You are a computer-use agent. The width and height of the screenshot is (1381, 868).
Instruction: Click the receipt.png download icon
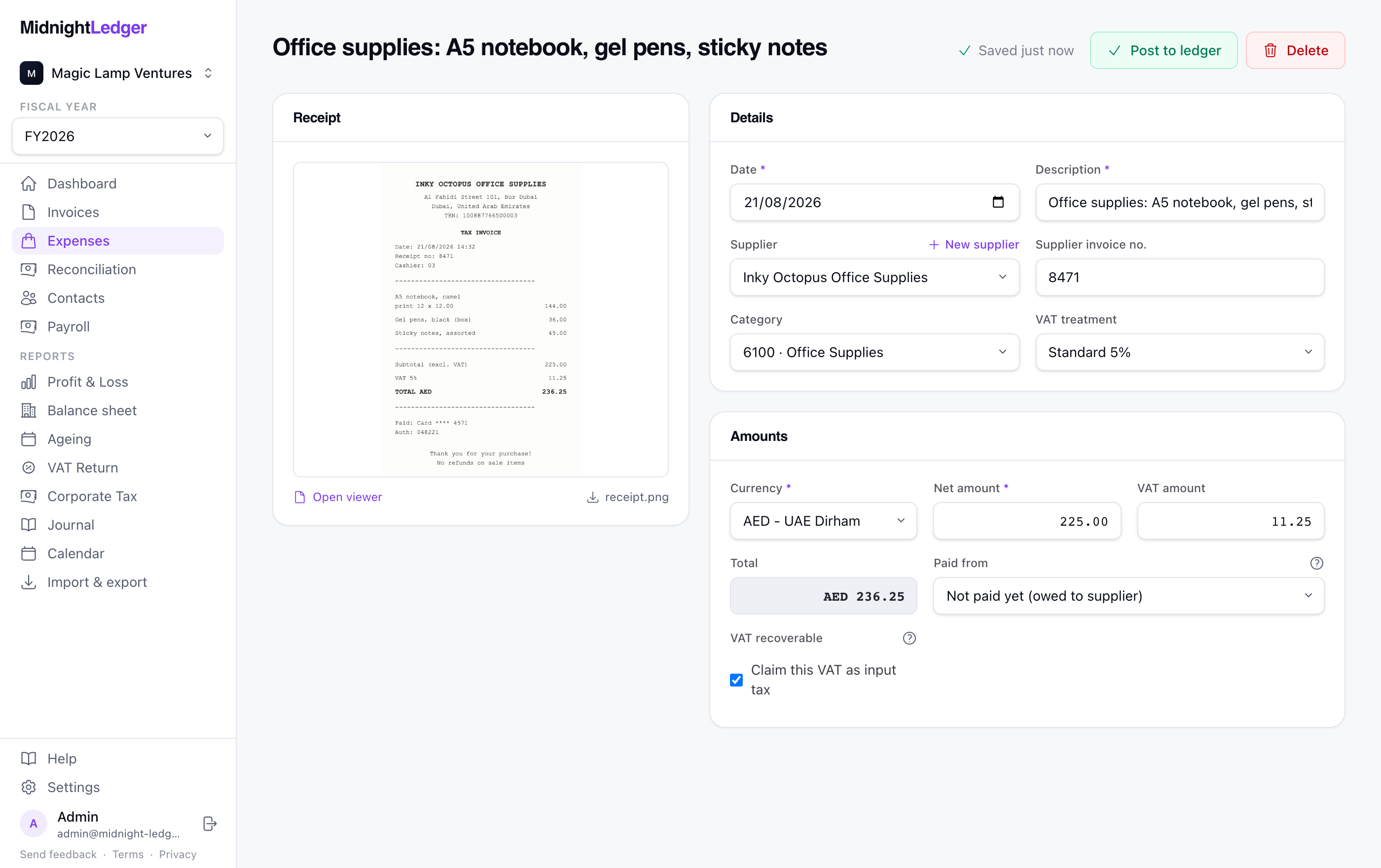pyautogui.click(x=592, y=497)
